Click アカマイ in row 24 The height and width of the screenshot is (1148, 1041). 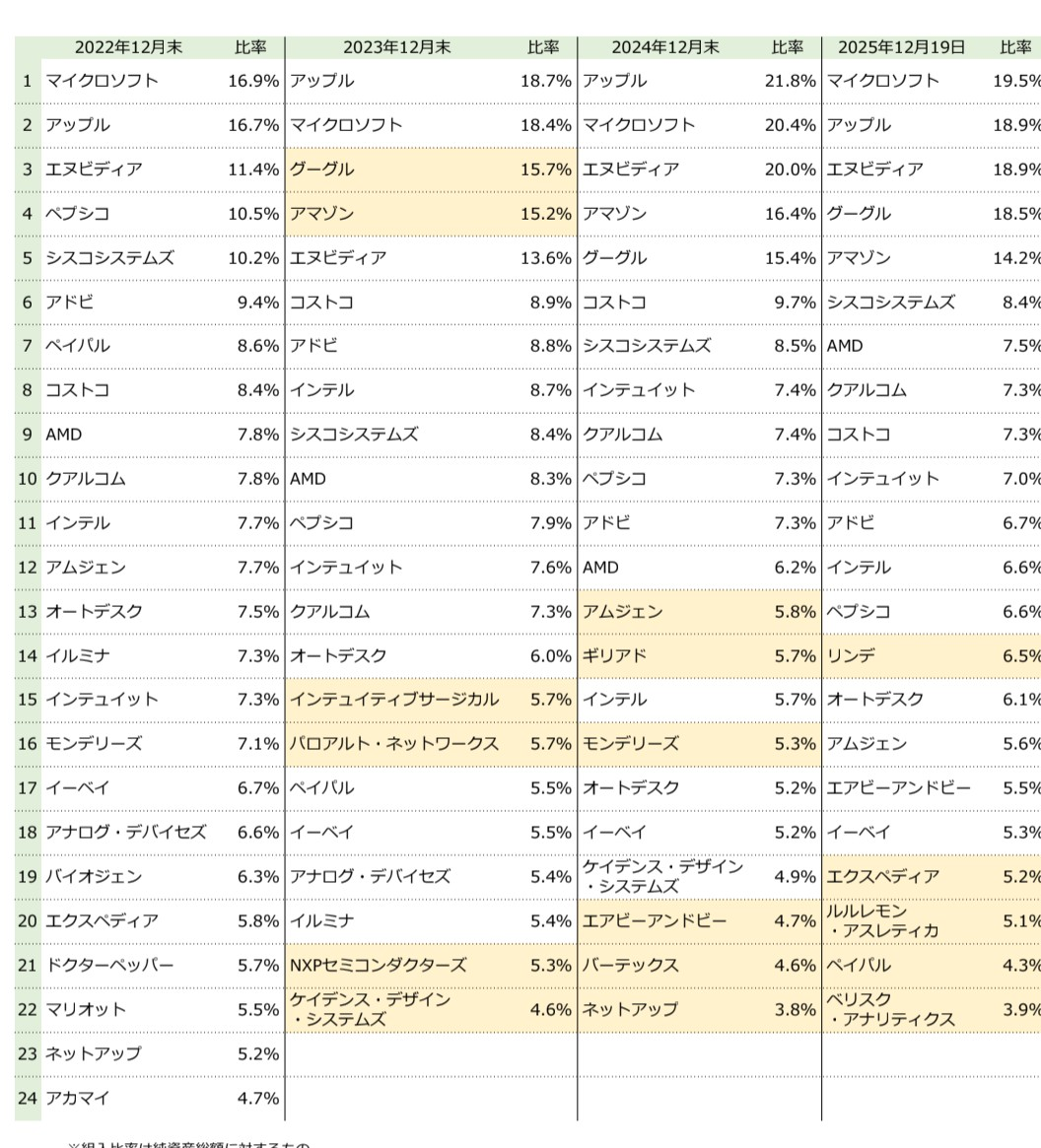tap(78, 1098)
